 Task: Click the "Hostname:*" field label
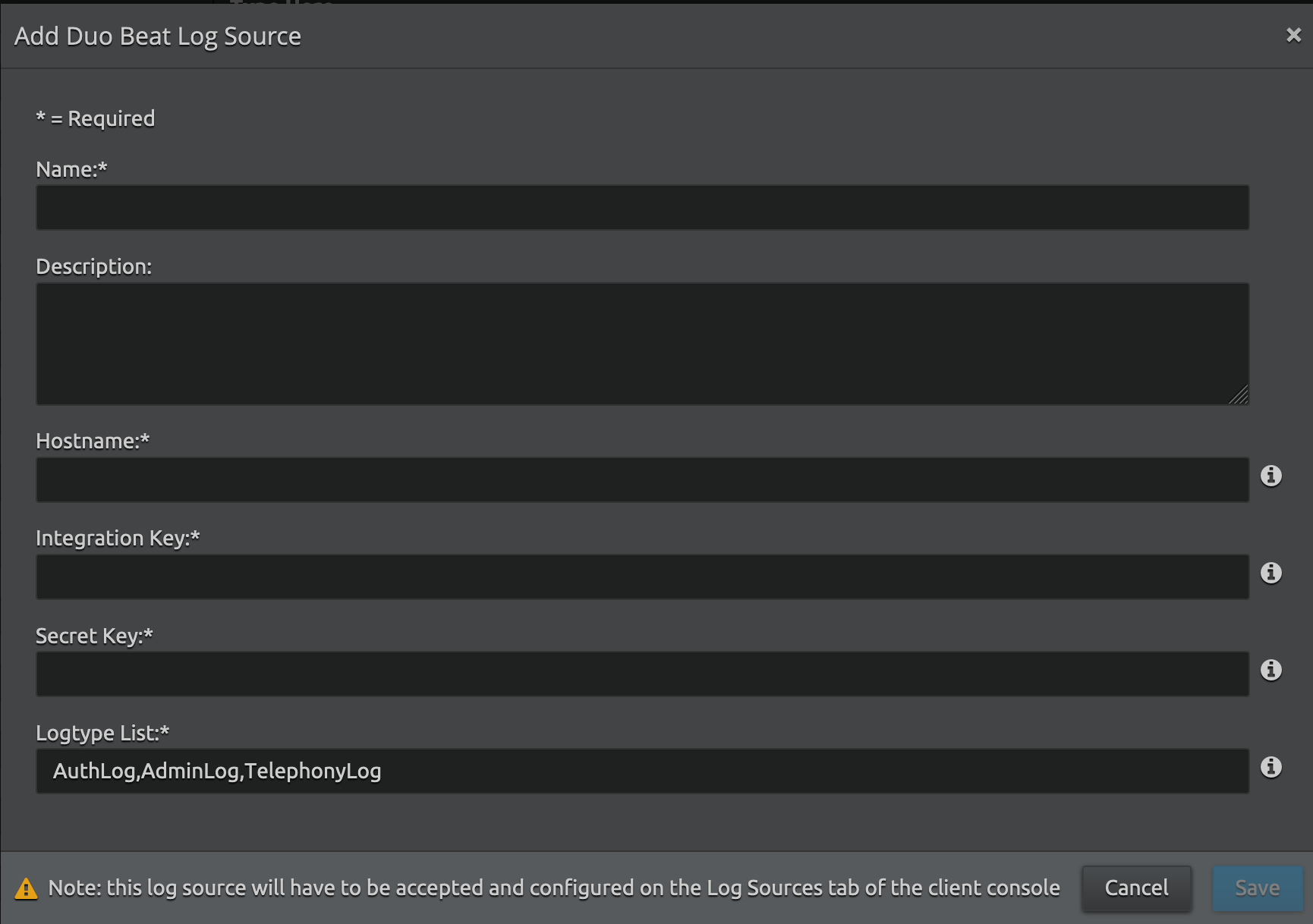[93, 441]
